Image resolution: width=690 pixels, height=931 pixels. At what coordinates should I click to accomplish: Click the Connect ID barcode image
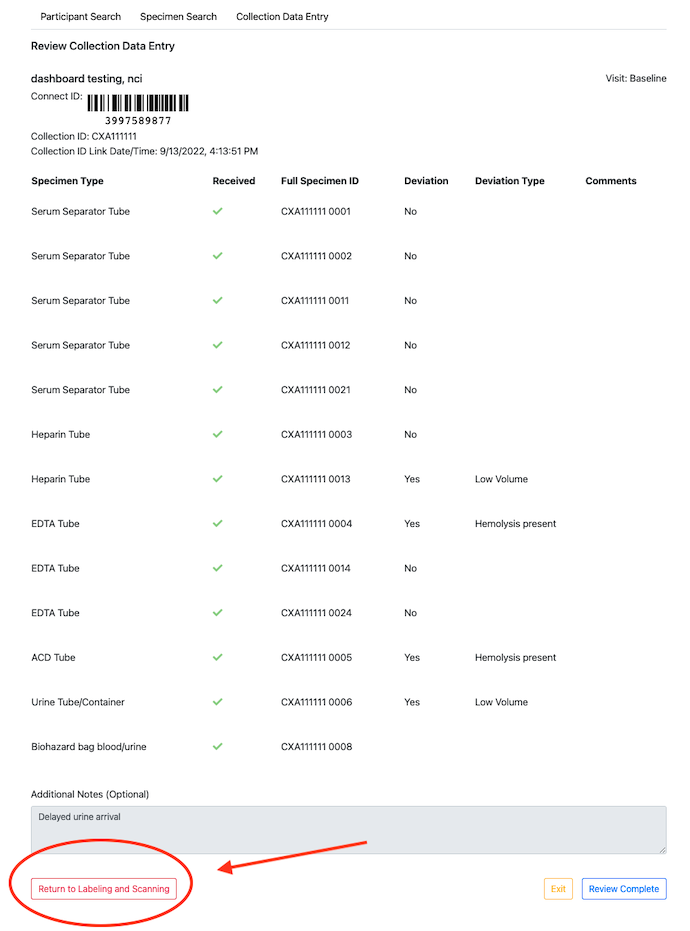[138, 103]
